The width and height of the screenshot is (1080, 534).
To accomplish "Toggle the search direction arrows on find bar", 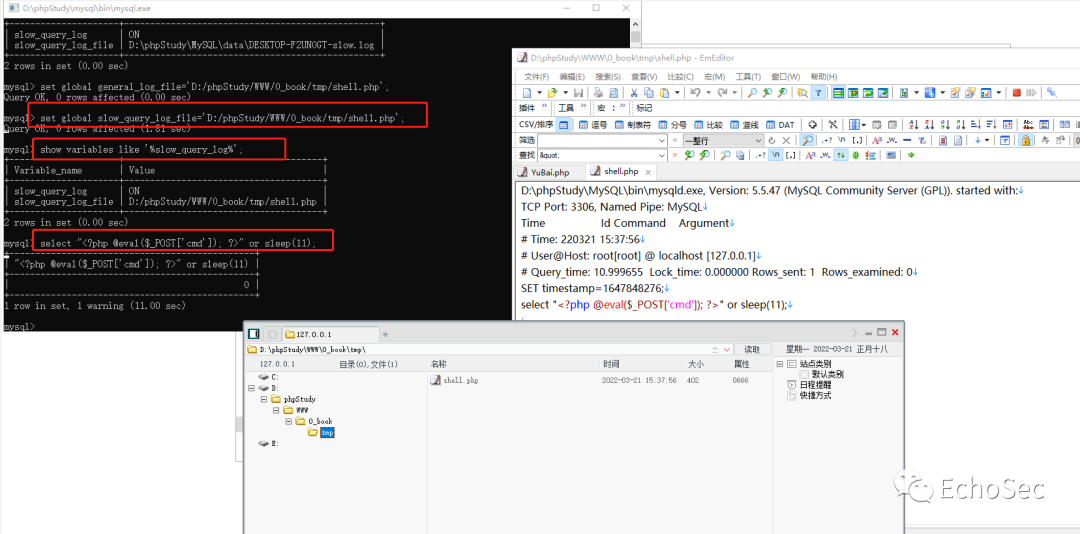I will [840, 155].
